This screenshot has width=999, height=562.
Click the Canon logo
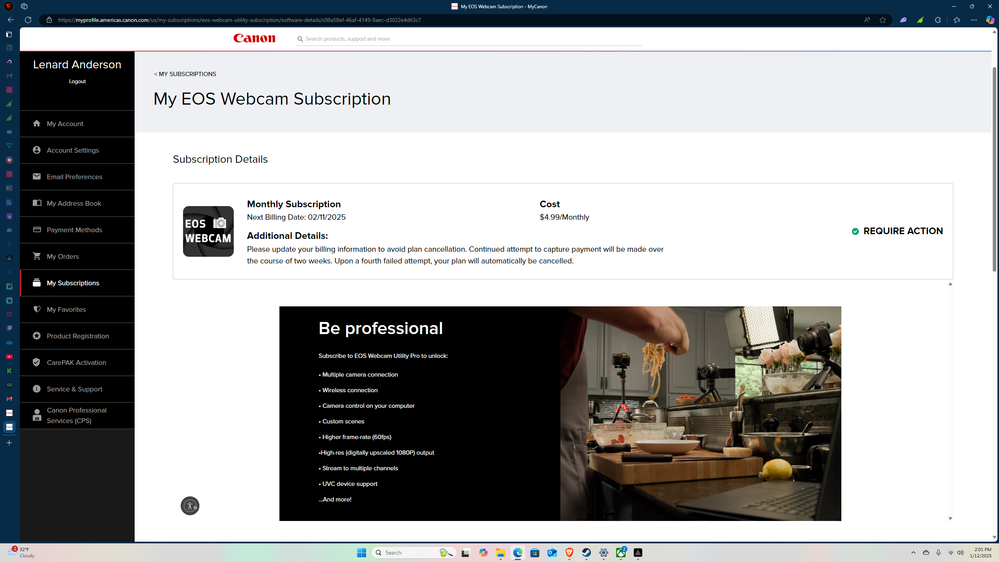tap(254, 38)
